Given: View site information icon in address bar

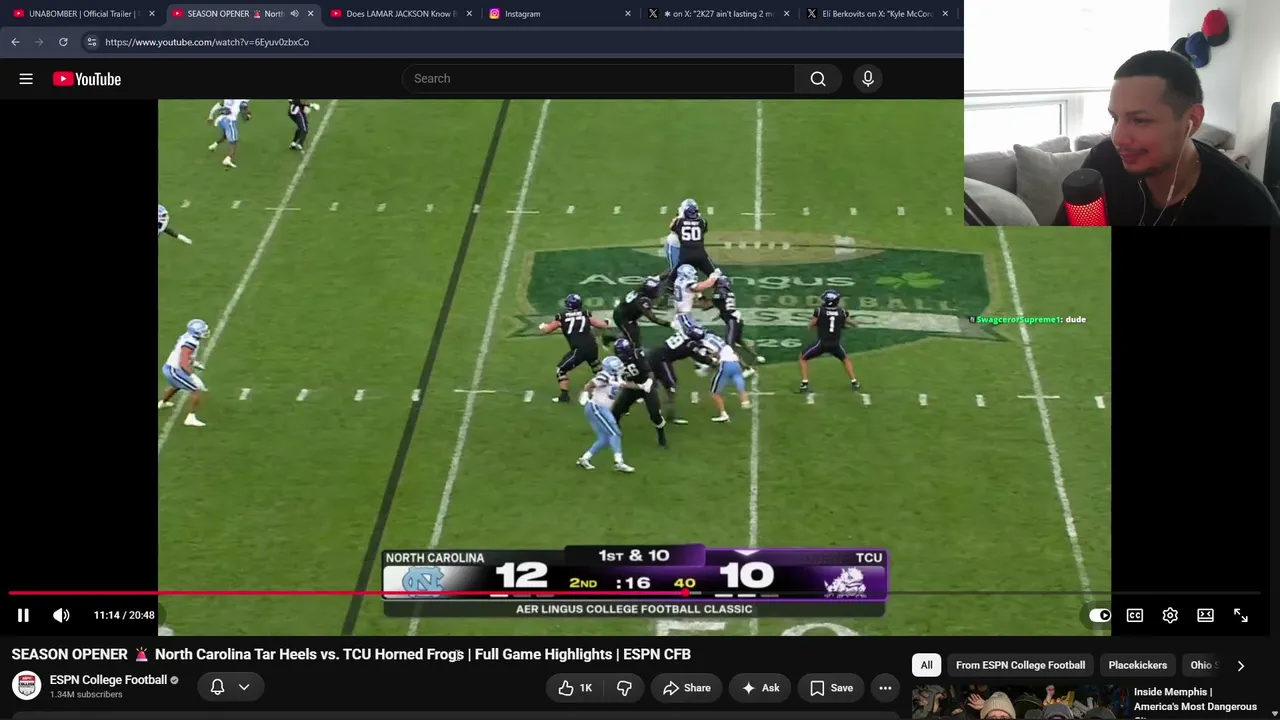Looking at the screenshot, I should click(x=91, y=42).
